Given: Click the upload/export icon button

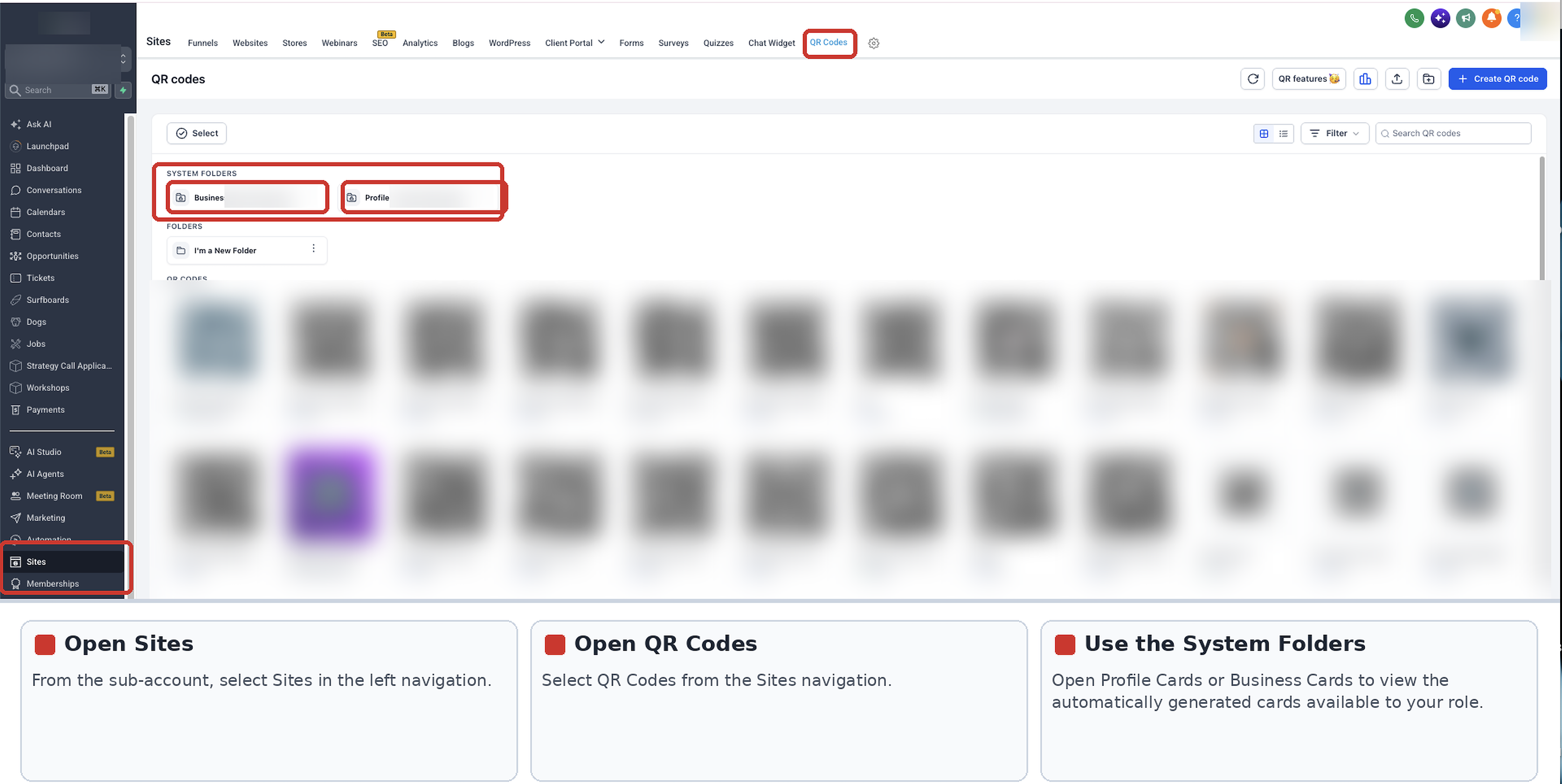Looking at the screenshot, I should click(x=1396, y=79).
